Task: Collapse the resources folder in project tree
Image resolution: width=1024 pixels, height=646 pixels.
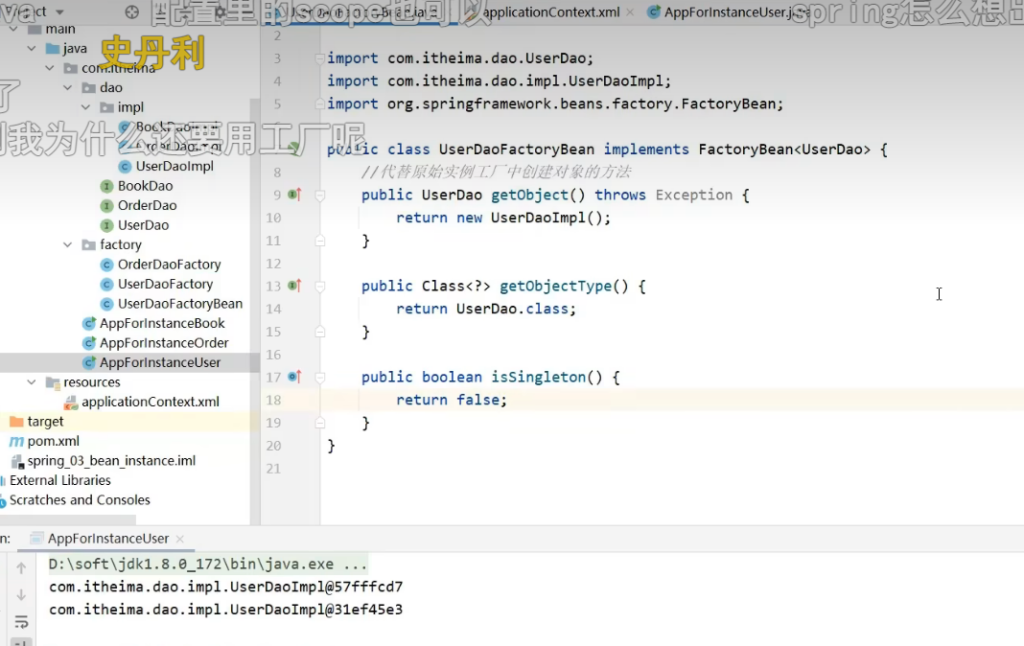Action: coord(31,382)
